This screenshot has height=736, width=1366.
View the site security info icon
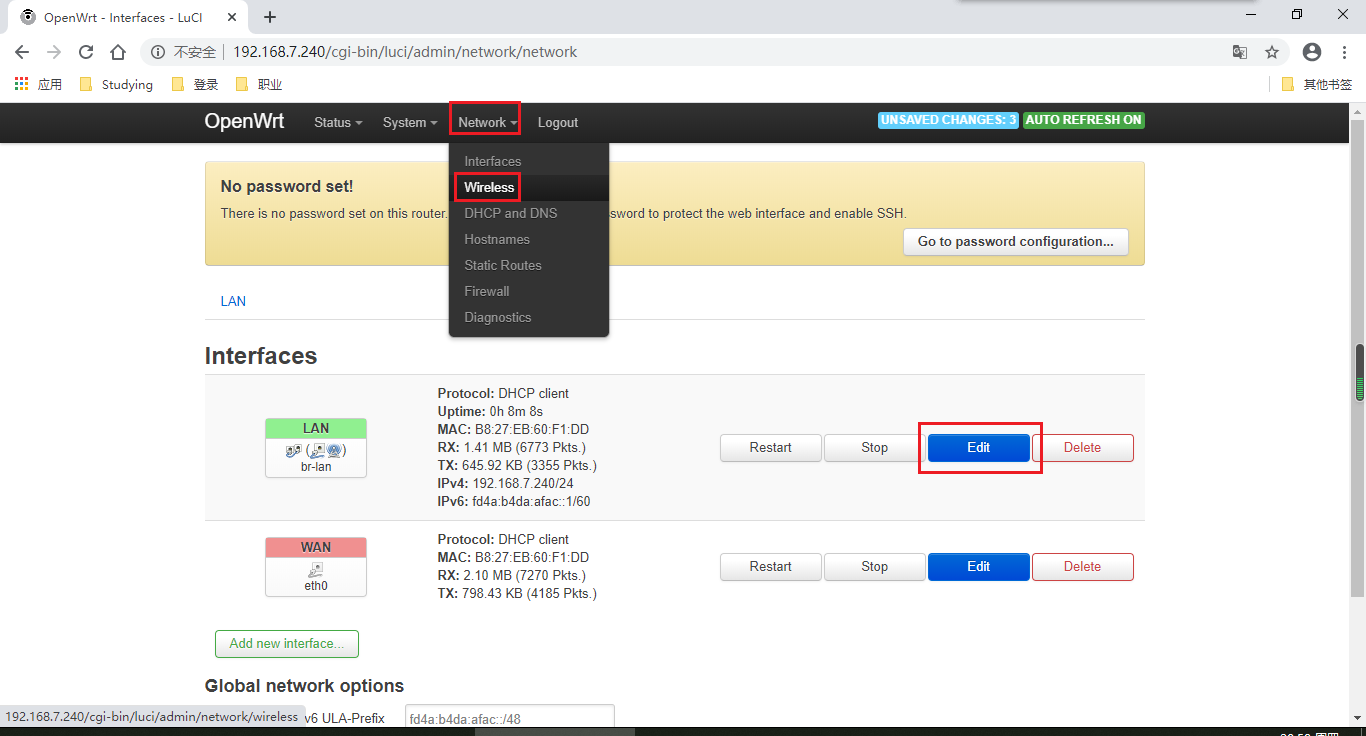click(x=158, y=52)
